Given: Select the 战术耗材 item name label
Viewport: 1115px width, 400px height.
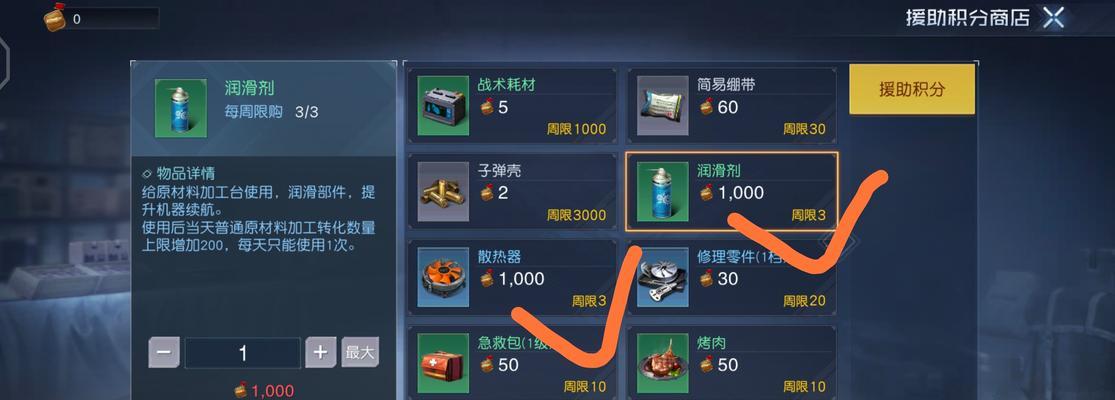Looking at the screenshot, I should (x=506, y=85).
